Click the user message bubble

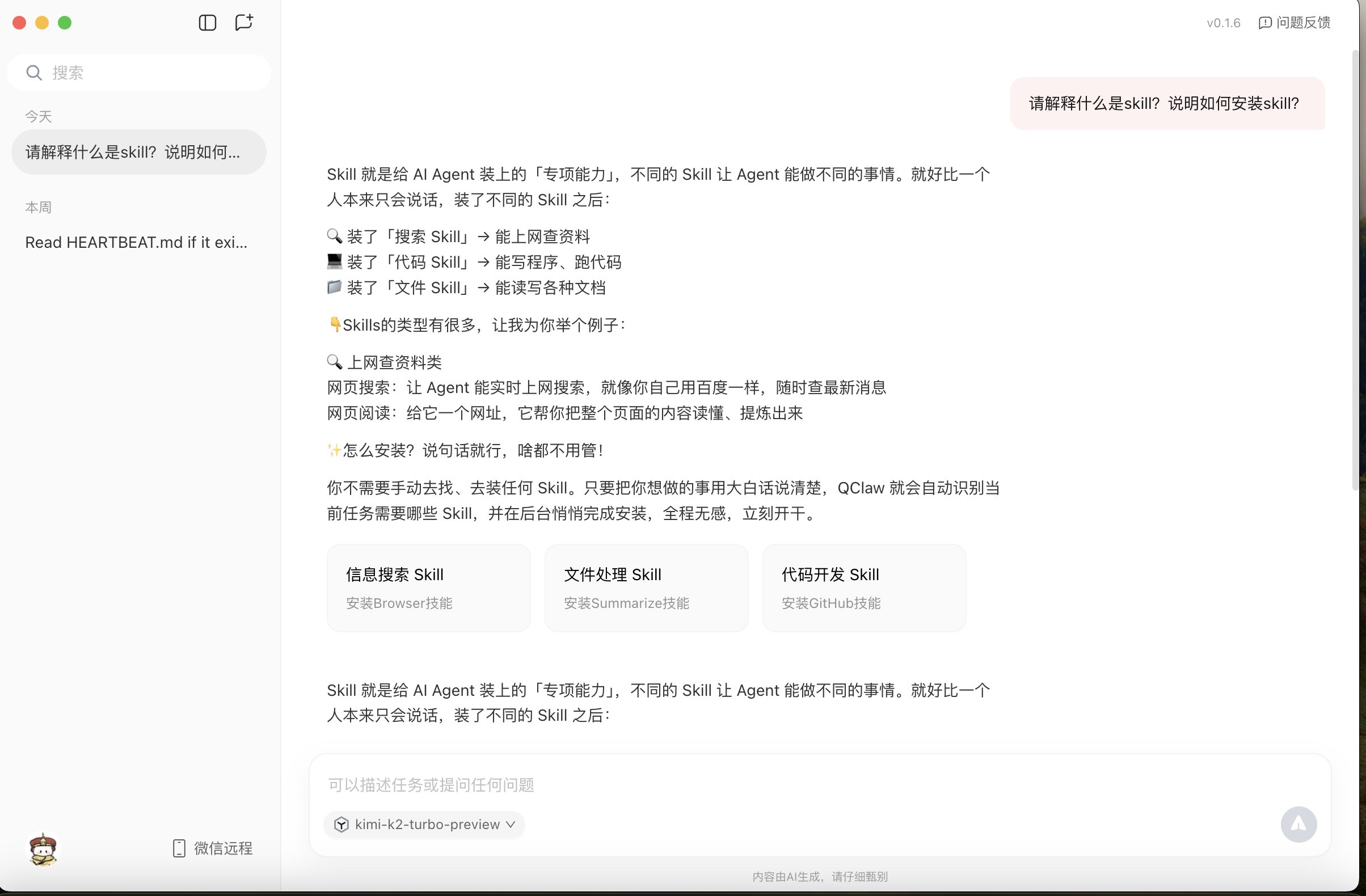tap(1167, 104)
